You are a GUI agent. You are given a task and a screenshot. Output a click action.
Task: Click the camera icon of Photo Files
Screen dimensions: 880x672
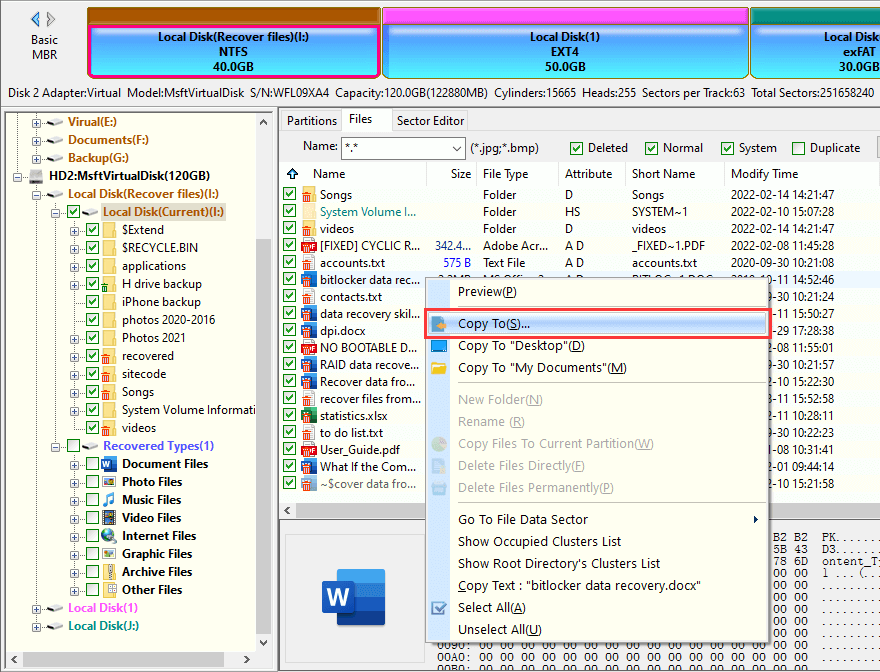[x=107, y=481]
